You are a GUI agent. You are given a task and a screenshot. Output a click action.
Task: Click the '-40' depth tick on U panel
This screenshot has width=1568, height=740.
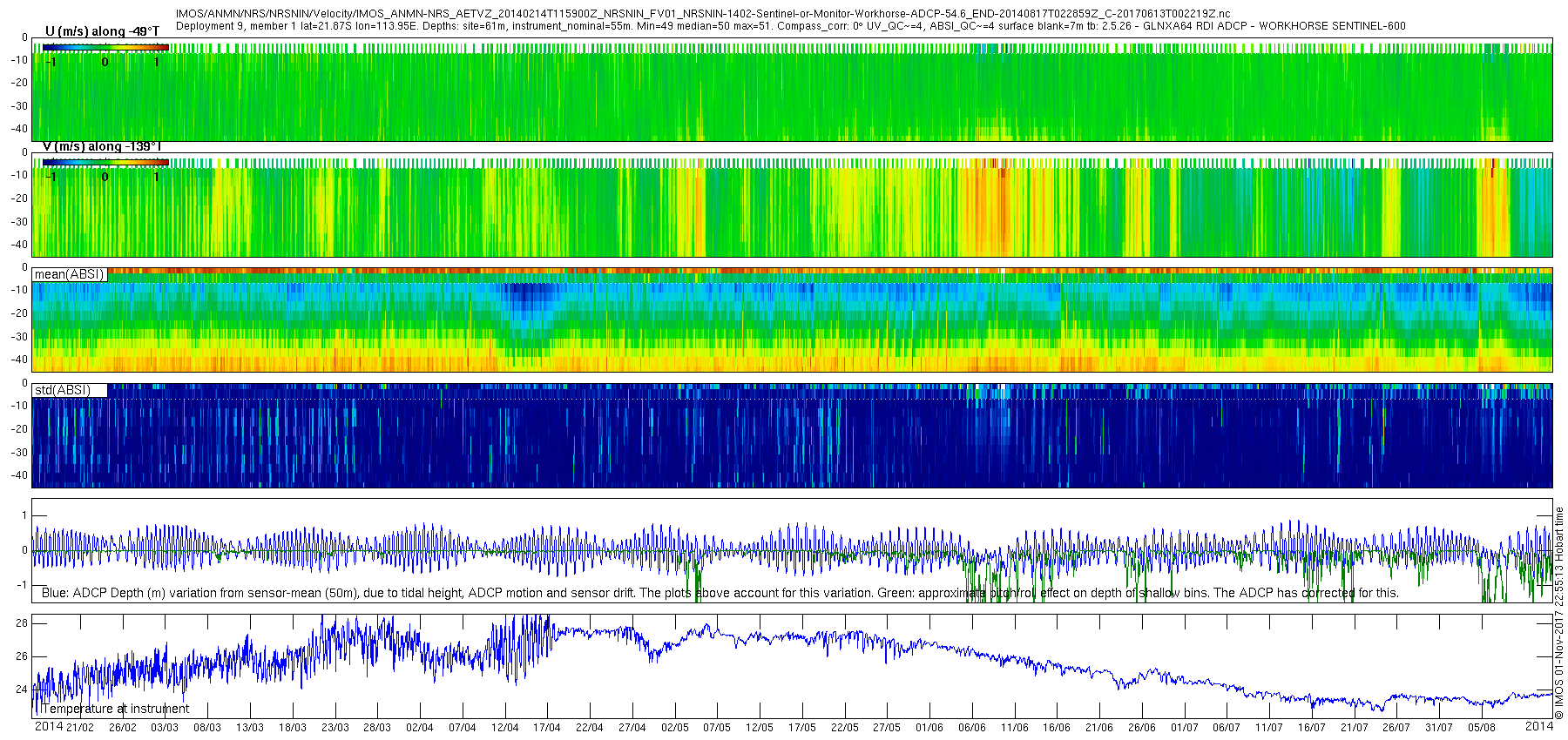coord(18,129)
